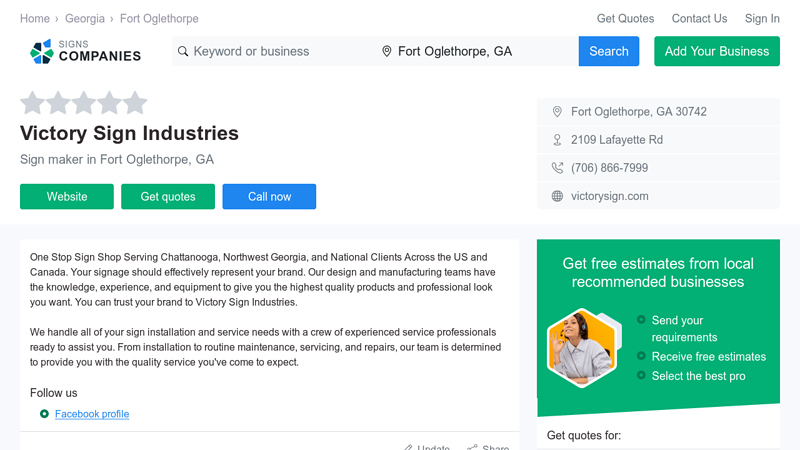Click Add Your Business

pos(717,51)
